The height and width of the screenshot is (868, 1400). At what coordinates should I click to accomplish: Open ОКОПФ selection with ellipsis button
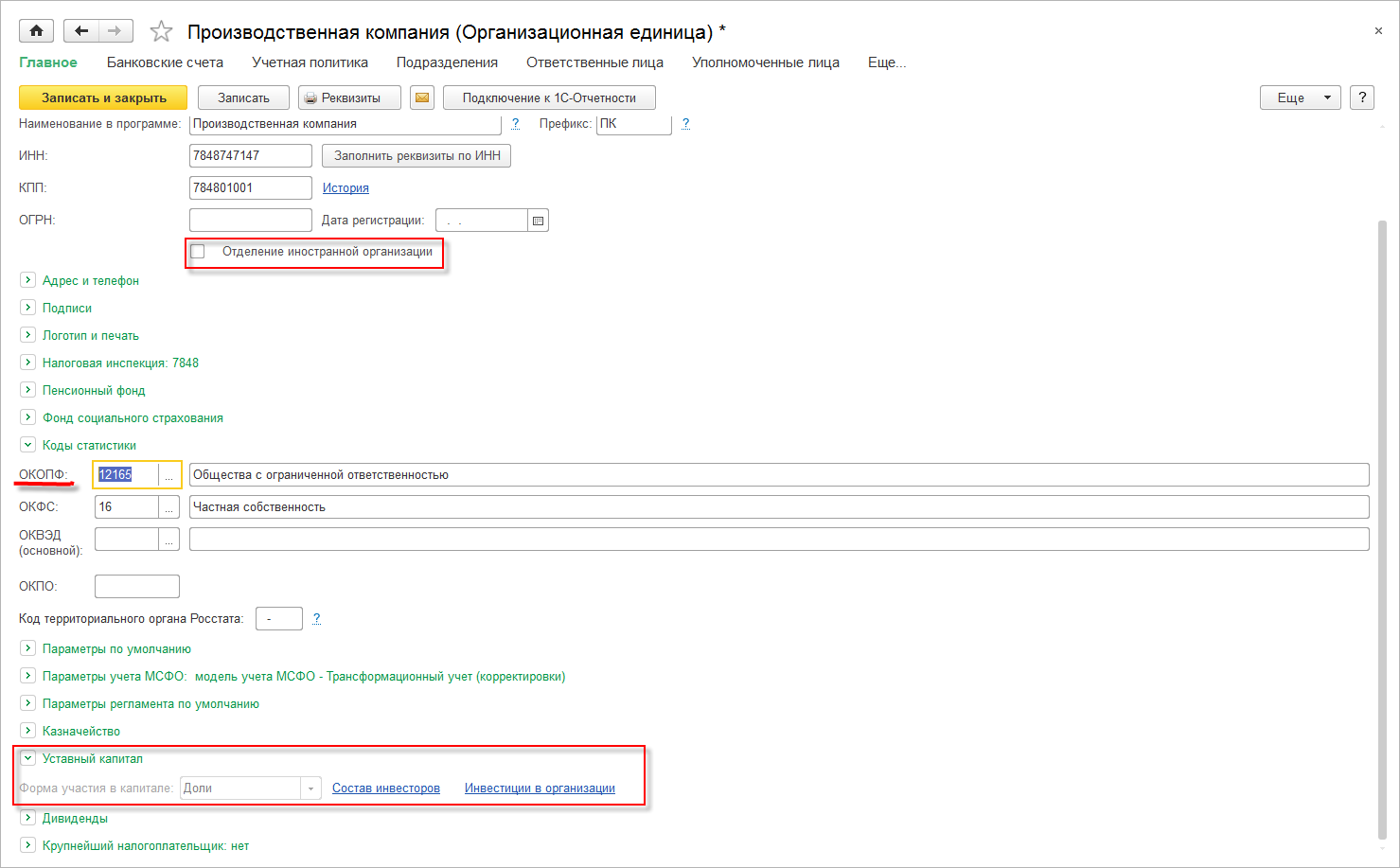pyautogui.click(x=169, y=475)
